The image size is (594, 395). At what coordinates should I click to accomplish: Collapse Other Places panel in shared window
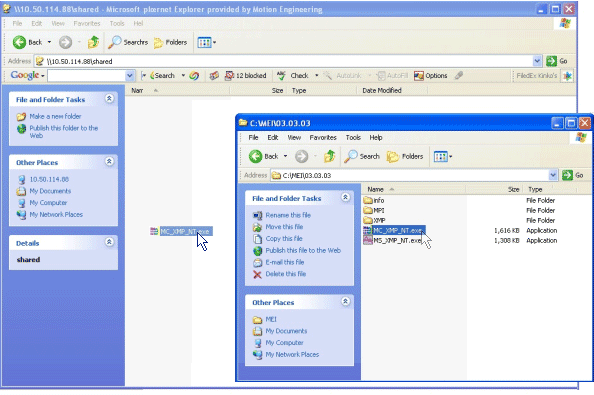[x=109, y=162]
